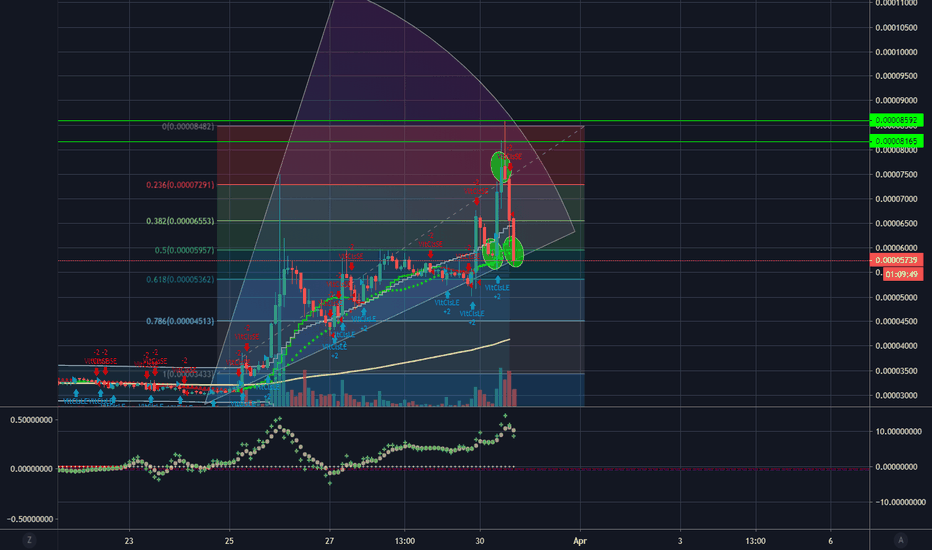Click the red current price label 0.00005739
Image resolution: width=932 pixels, height=550 pixels.
click(896, 260)
